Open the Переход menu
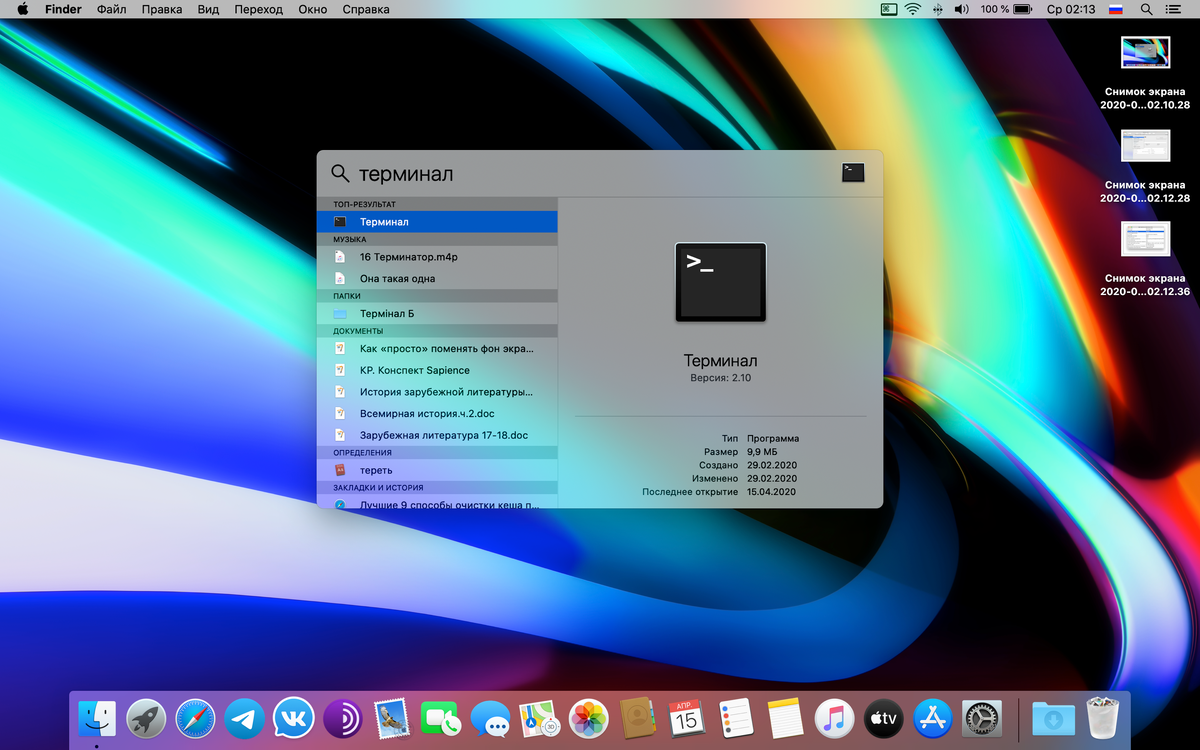 point(259,9)
